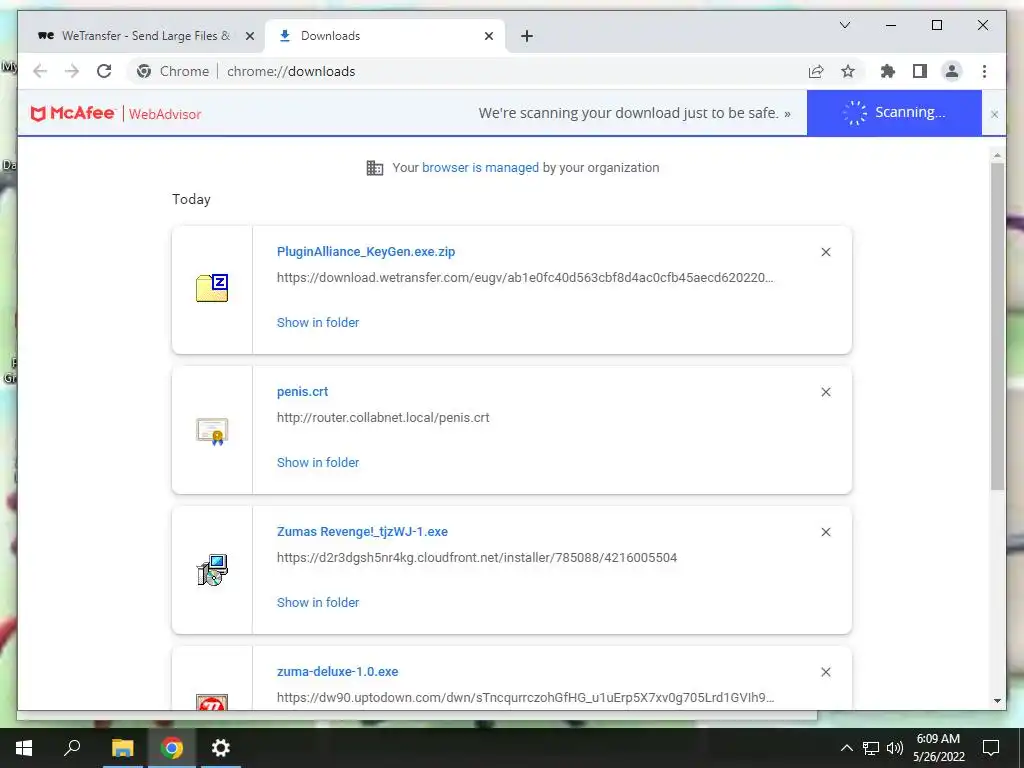Click the download.wetransfer.com source URL

pyautogui.click(x=525, y=278)
